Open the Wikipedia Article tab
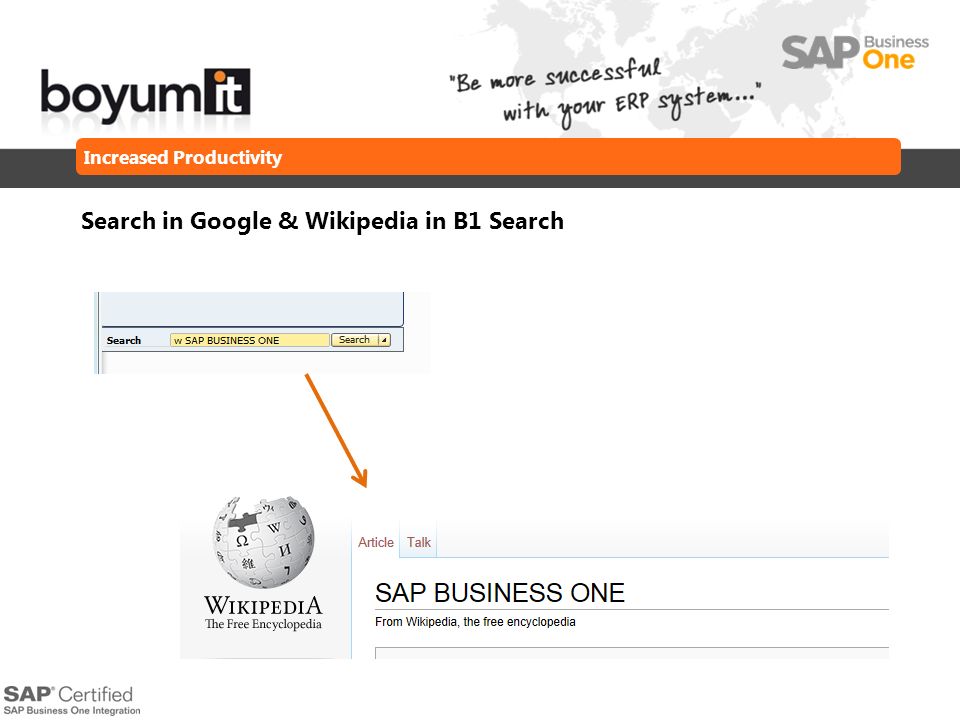This screenshot has width=960, height=720. tap(376, 542)
